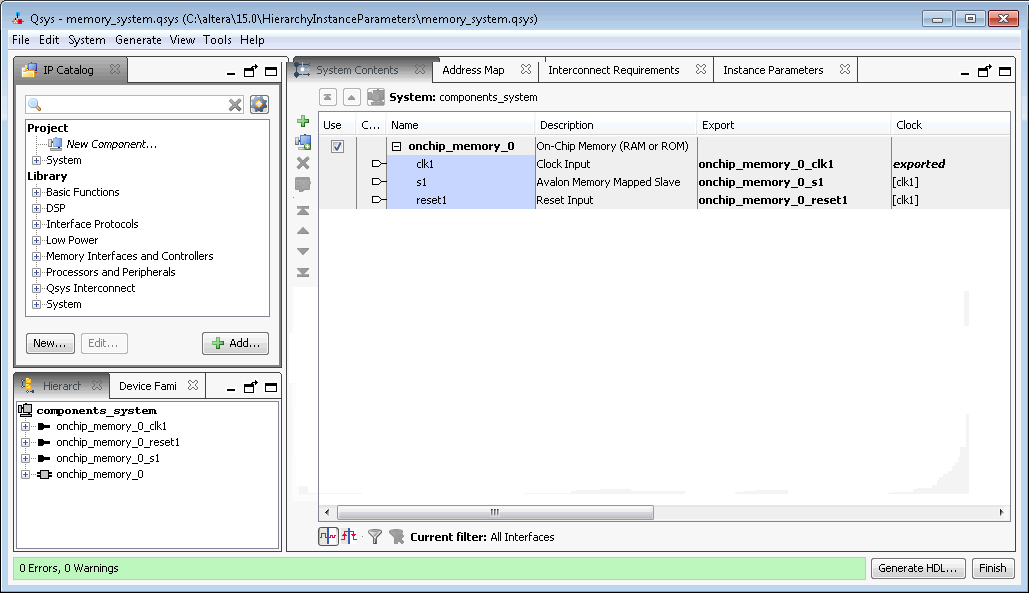Expand the Project System node

37,160
